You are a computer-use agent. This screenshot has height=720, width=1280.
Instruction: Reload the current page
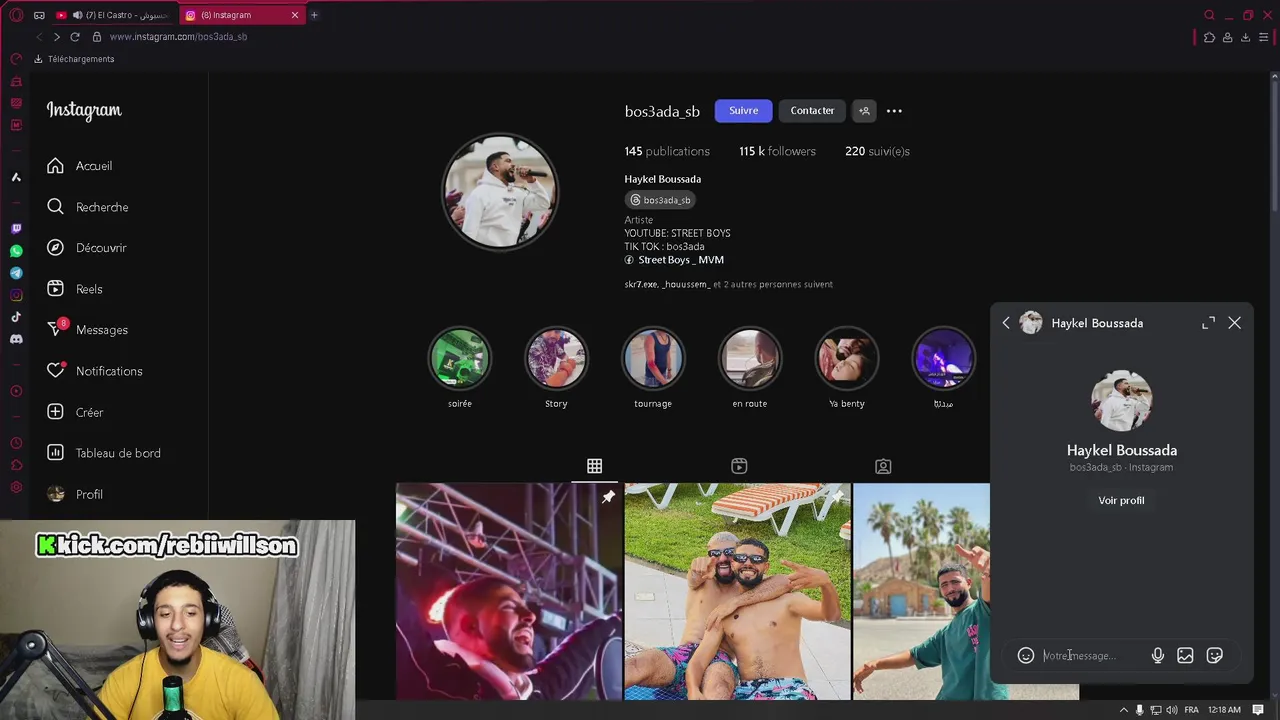point(74,37)
